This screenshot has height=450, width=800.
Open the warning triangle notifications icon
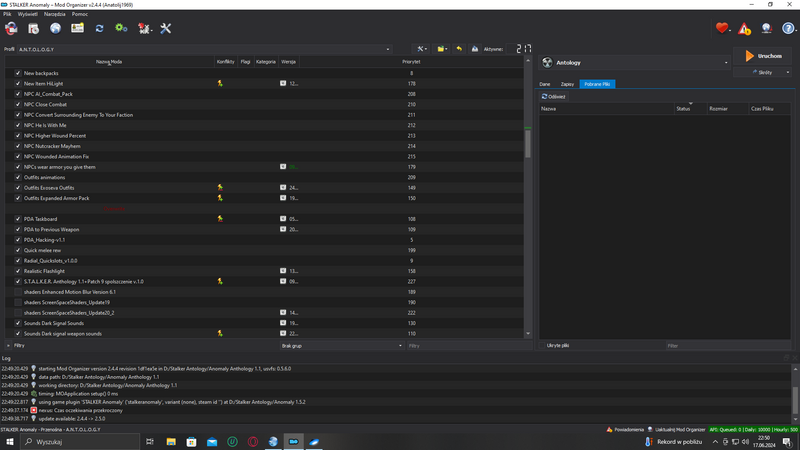744,28
